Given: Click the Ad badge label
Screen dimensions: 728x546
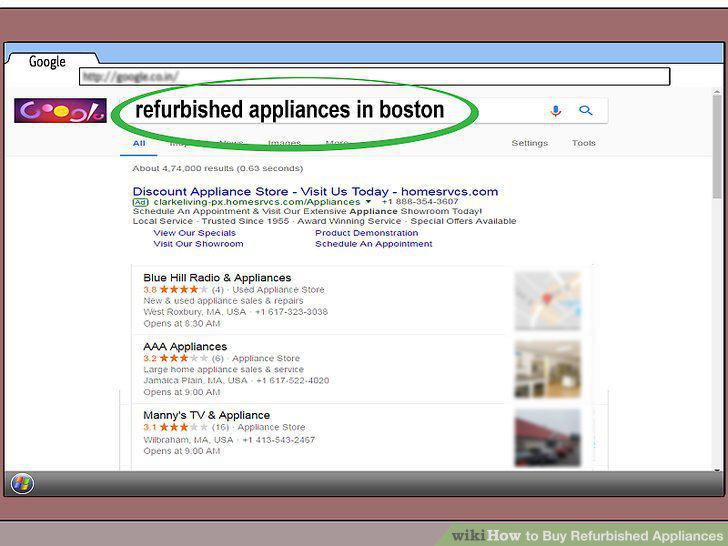Looking at the screenshot, I should tap(140, 202).
